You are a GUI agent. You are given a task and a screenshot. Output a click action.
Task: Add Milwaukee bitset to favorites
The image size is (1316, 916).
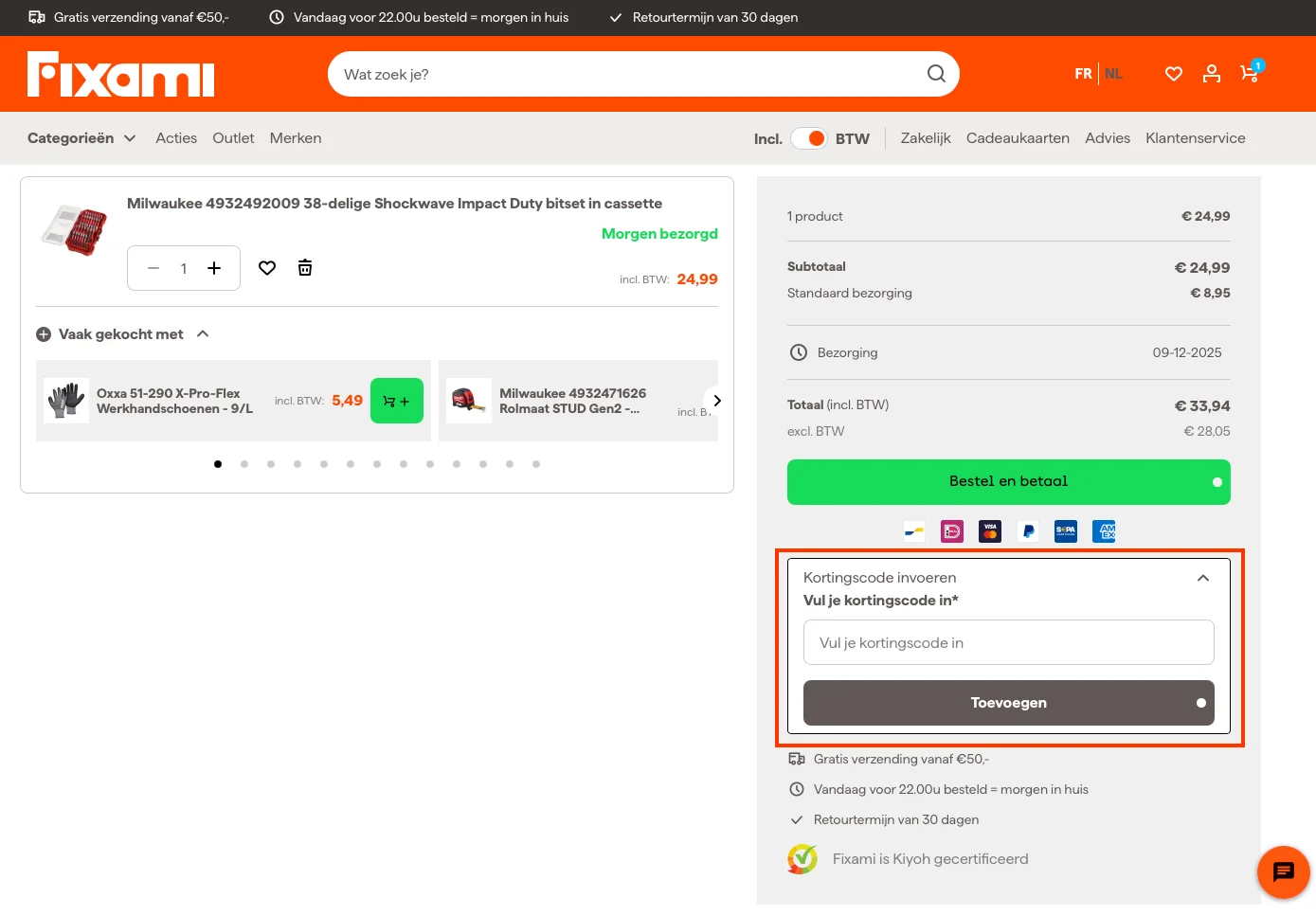(267, 268)
